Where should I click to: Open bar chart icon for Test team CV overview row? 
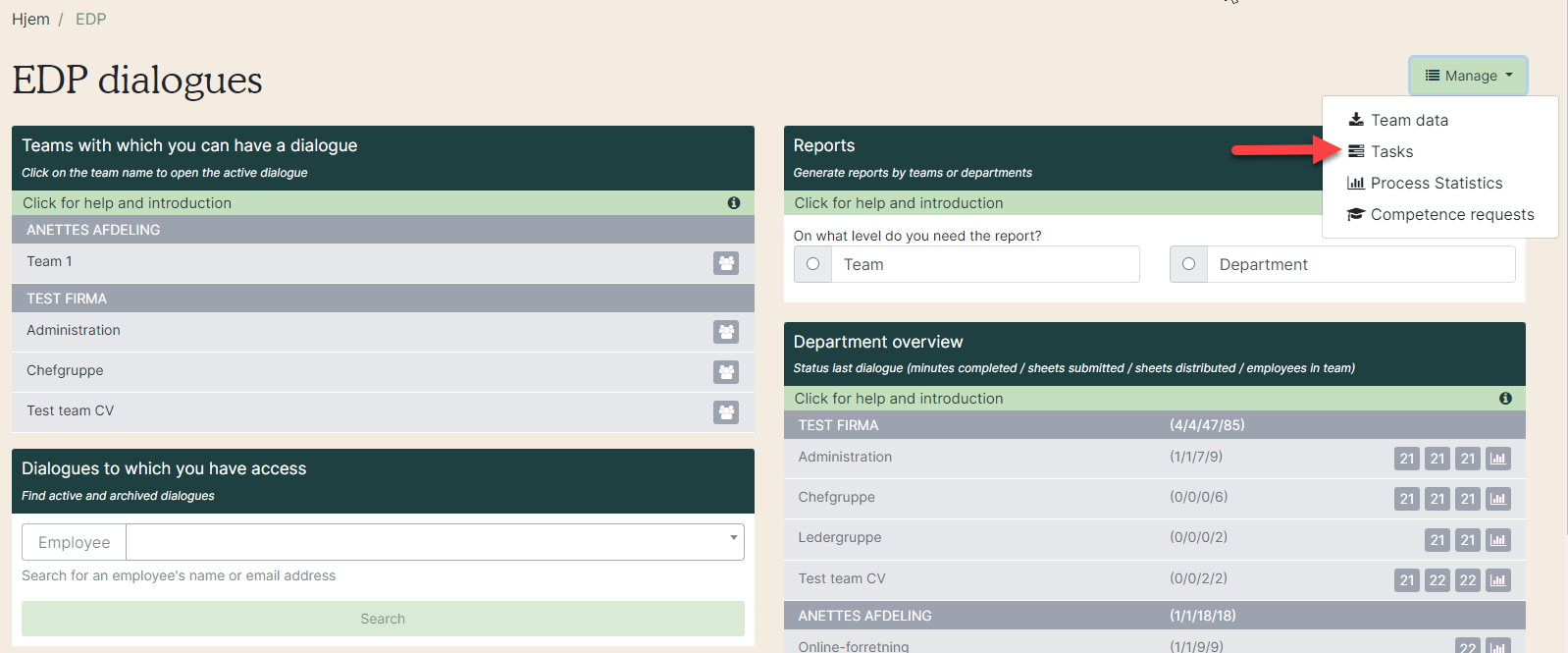pyautogui.click(x=1498, y=580)
